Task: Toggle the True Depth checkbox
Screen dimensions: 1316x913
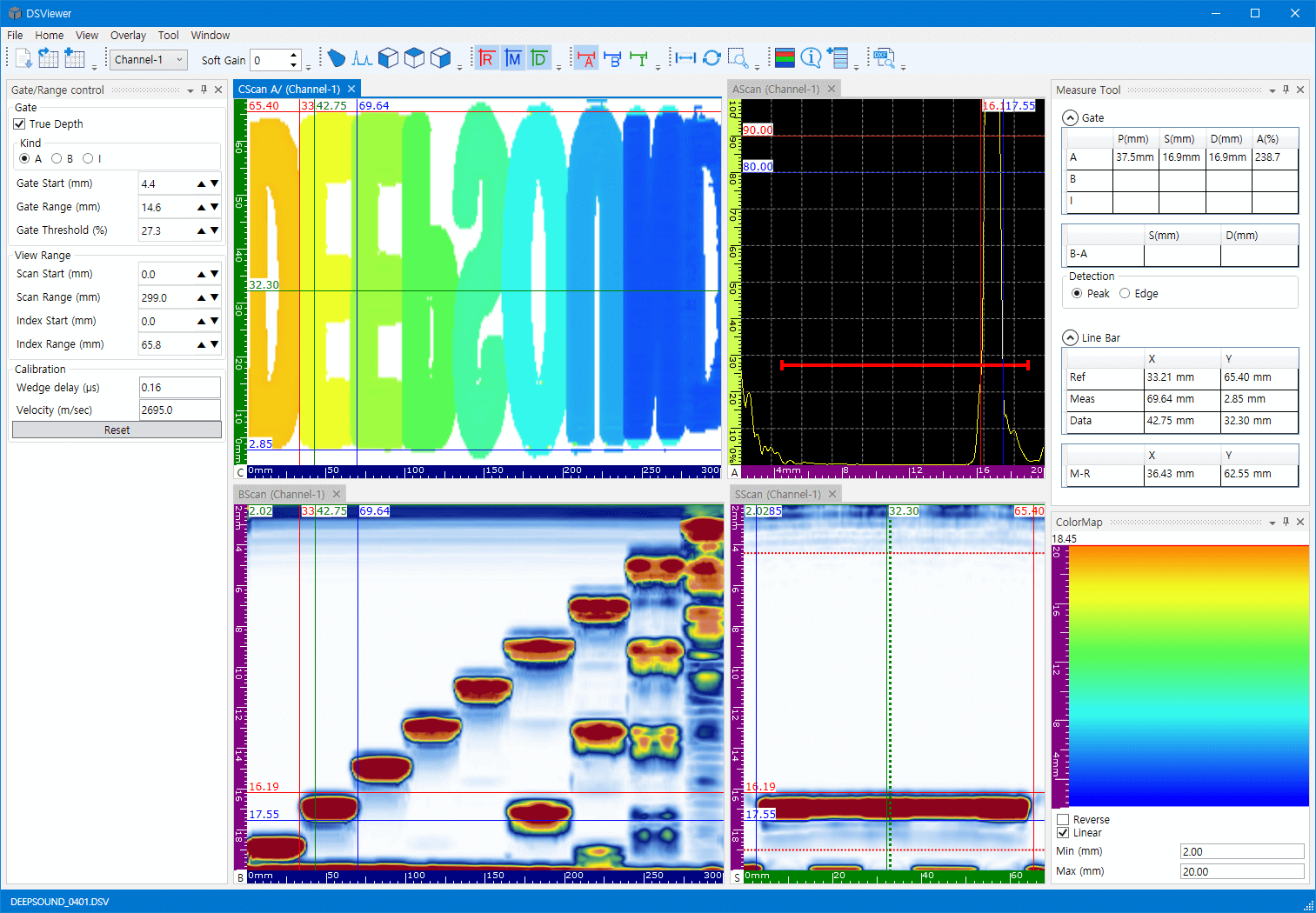Action: [x=19, y=124]
